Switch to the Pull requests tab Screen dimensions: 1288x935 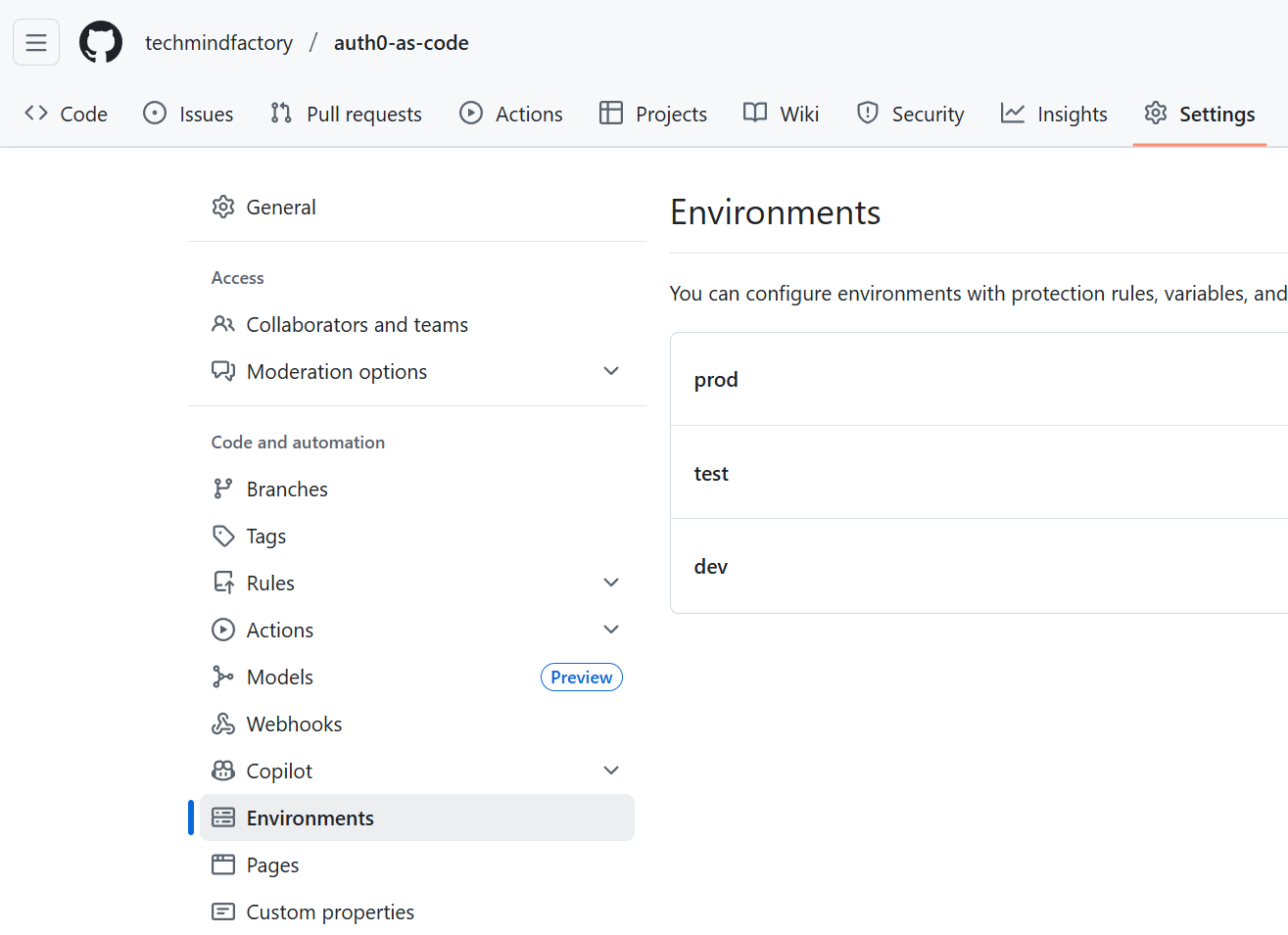click(345, 114)
